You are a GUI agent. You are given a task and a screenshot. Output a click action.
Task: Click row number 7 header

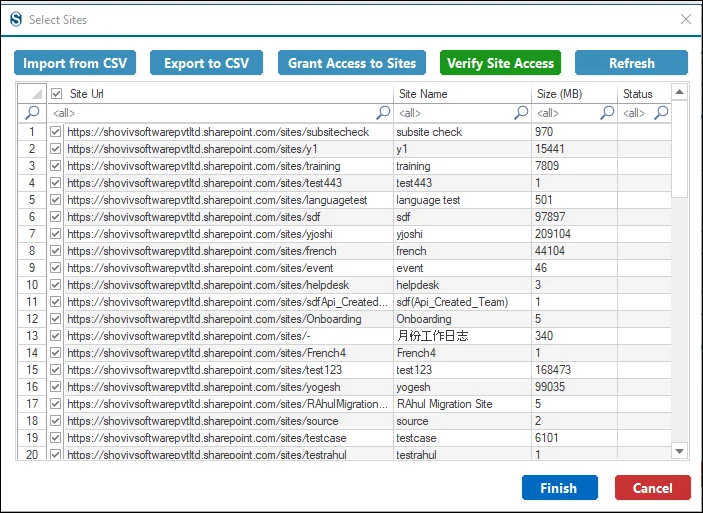tap(32, 234)
